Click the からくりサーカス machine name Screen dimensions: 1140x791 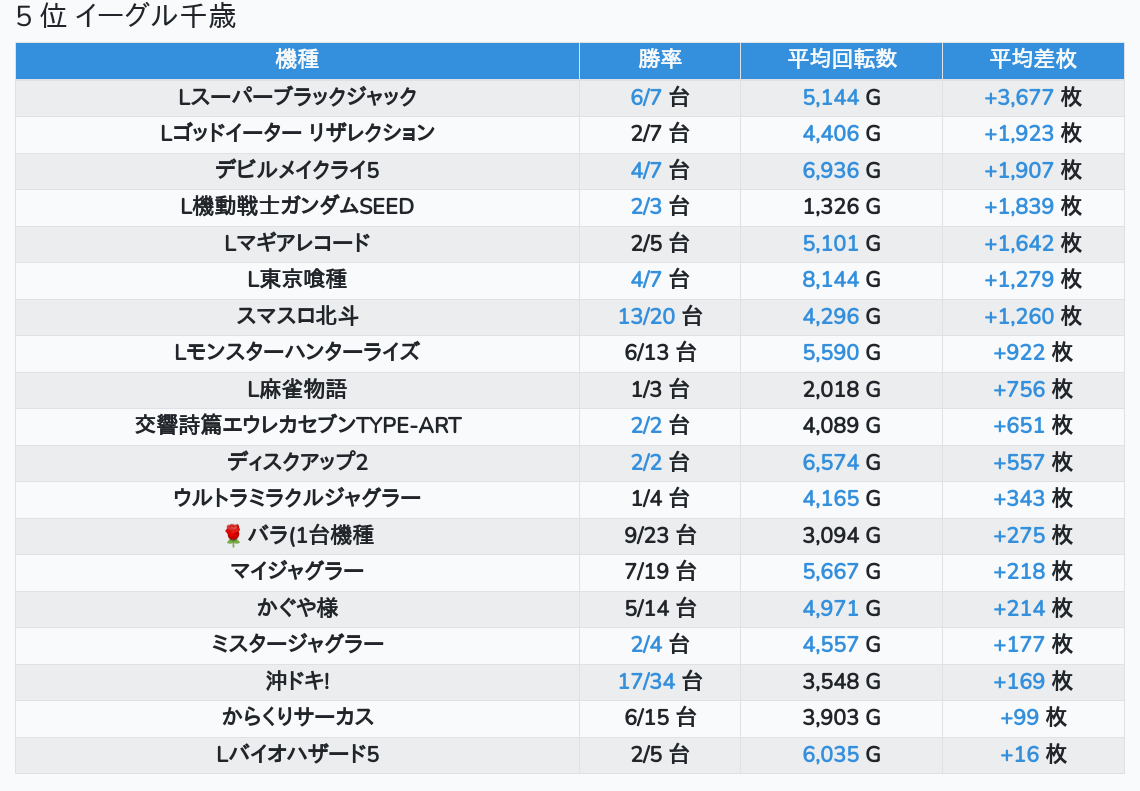(x=297, y=718)
